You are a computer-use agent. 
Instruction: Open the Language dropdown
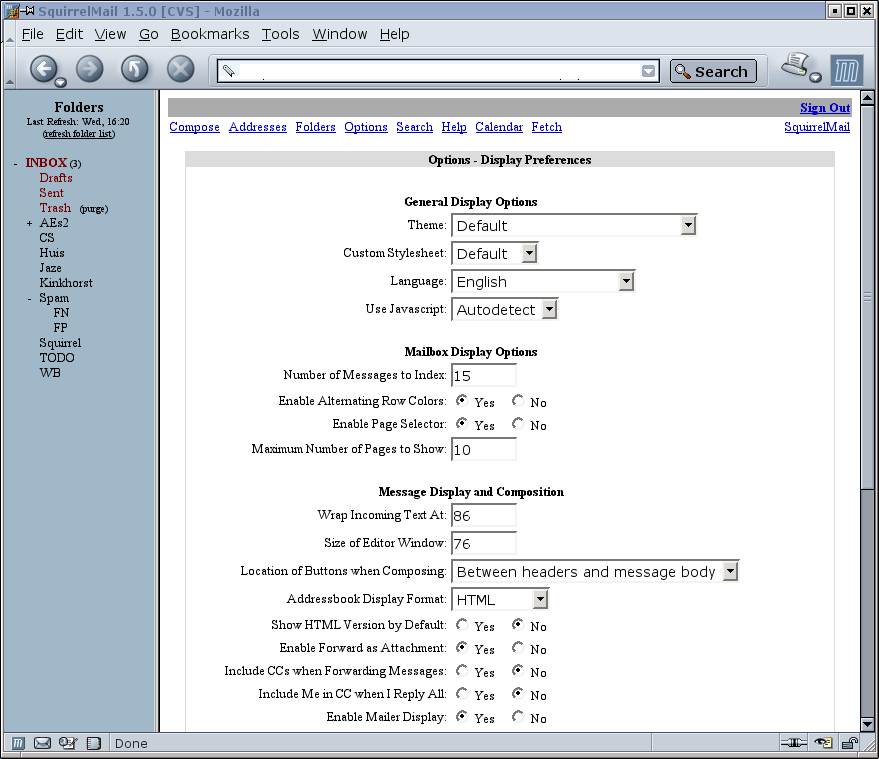543,281
